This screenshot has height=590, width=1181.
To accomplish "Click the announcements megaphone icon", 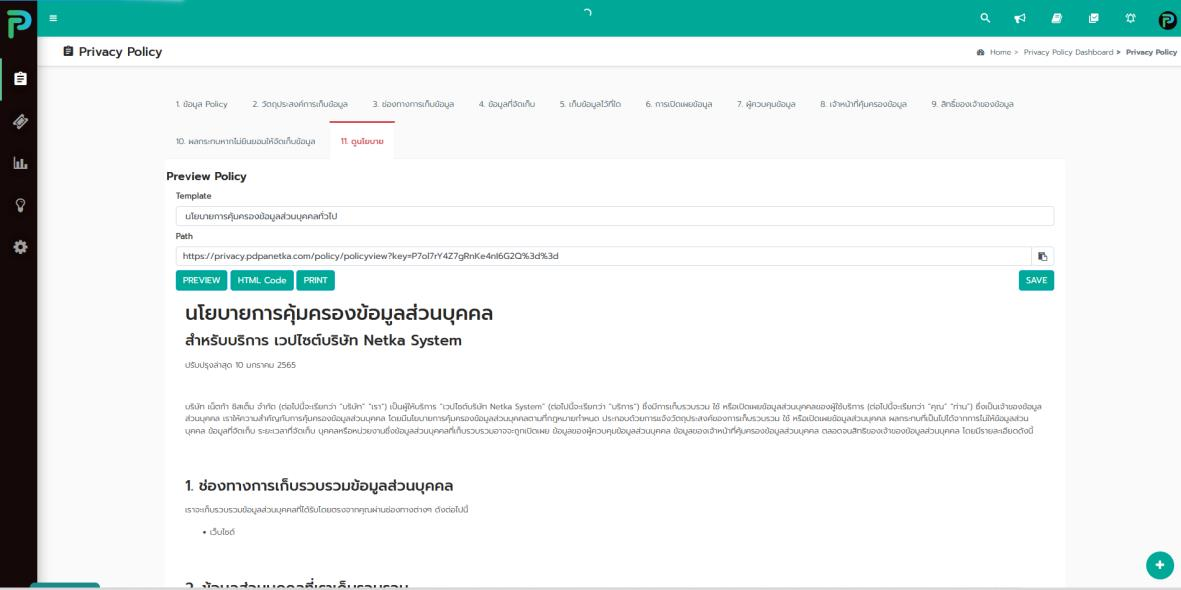I will point(1019,16).
